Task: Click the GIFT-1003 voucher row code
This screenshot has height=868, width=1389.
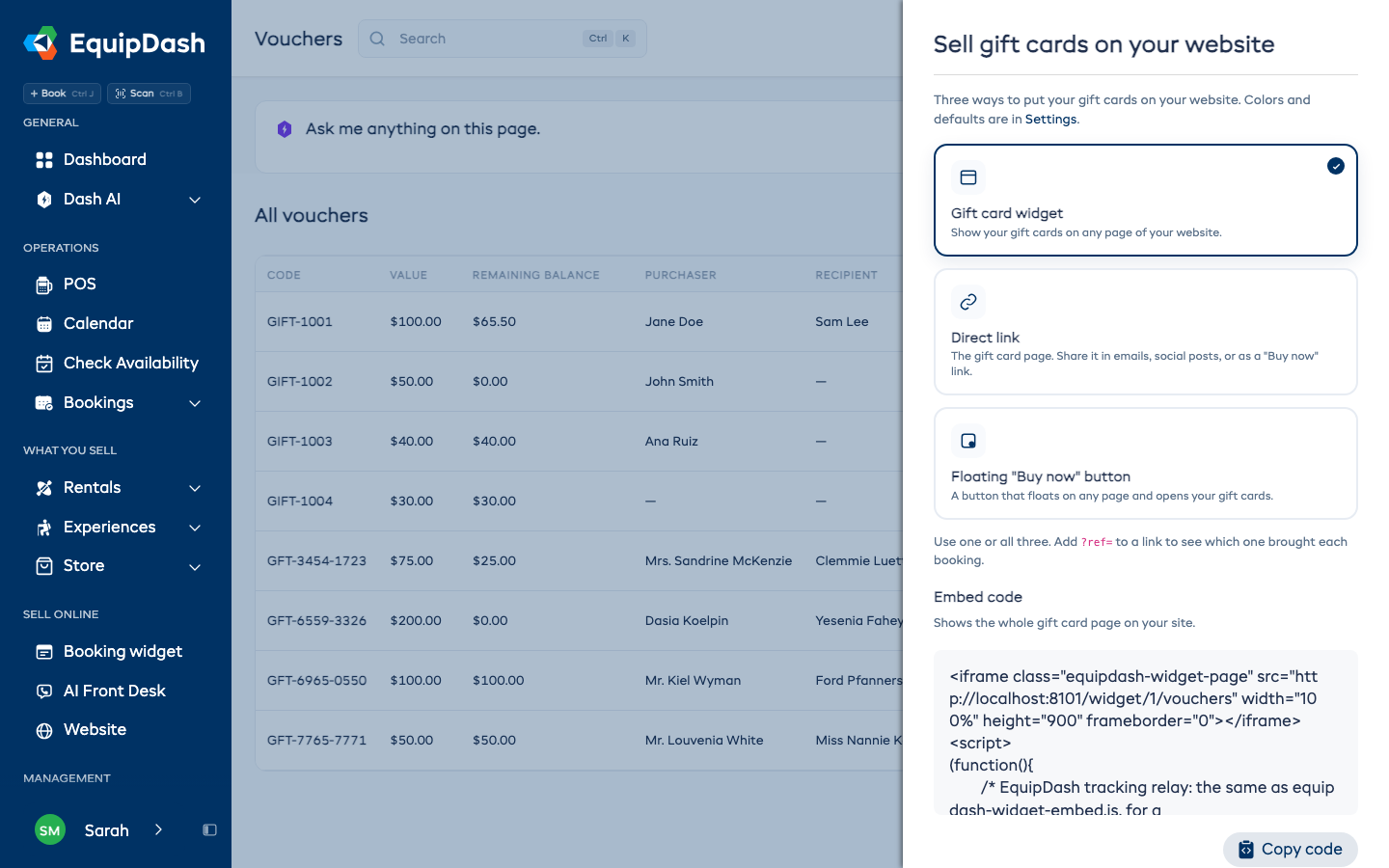Action: pyautogui.click(x=300, y=441)
